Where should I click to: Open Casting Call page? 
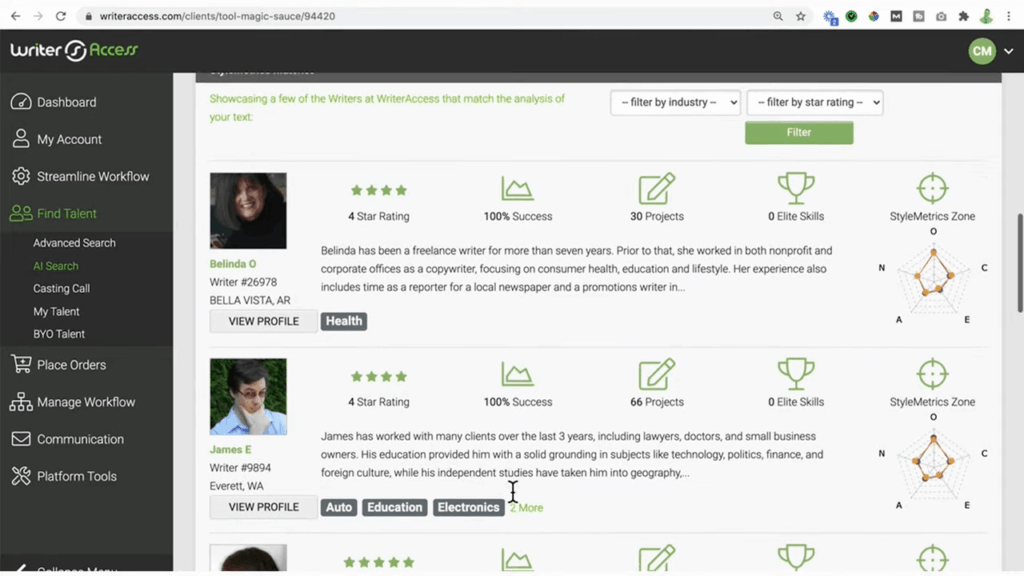click(x=61, y=289)
